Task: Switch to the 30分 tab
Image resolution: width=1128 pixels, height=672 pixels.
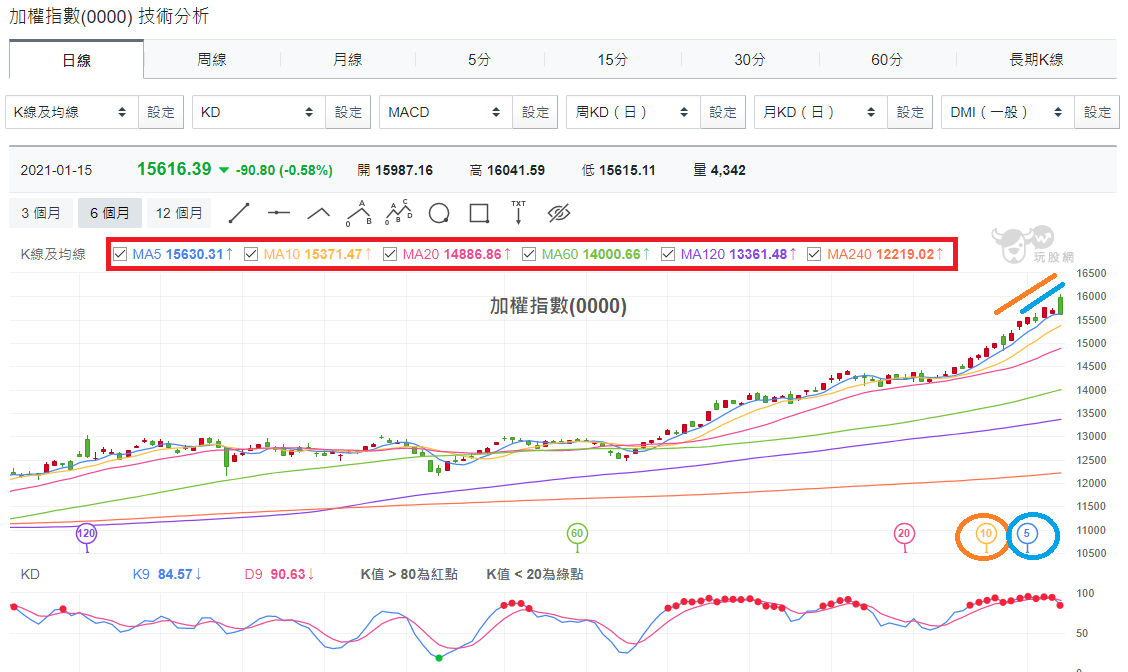Action: pyautogui.click(x=750, y=60)
